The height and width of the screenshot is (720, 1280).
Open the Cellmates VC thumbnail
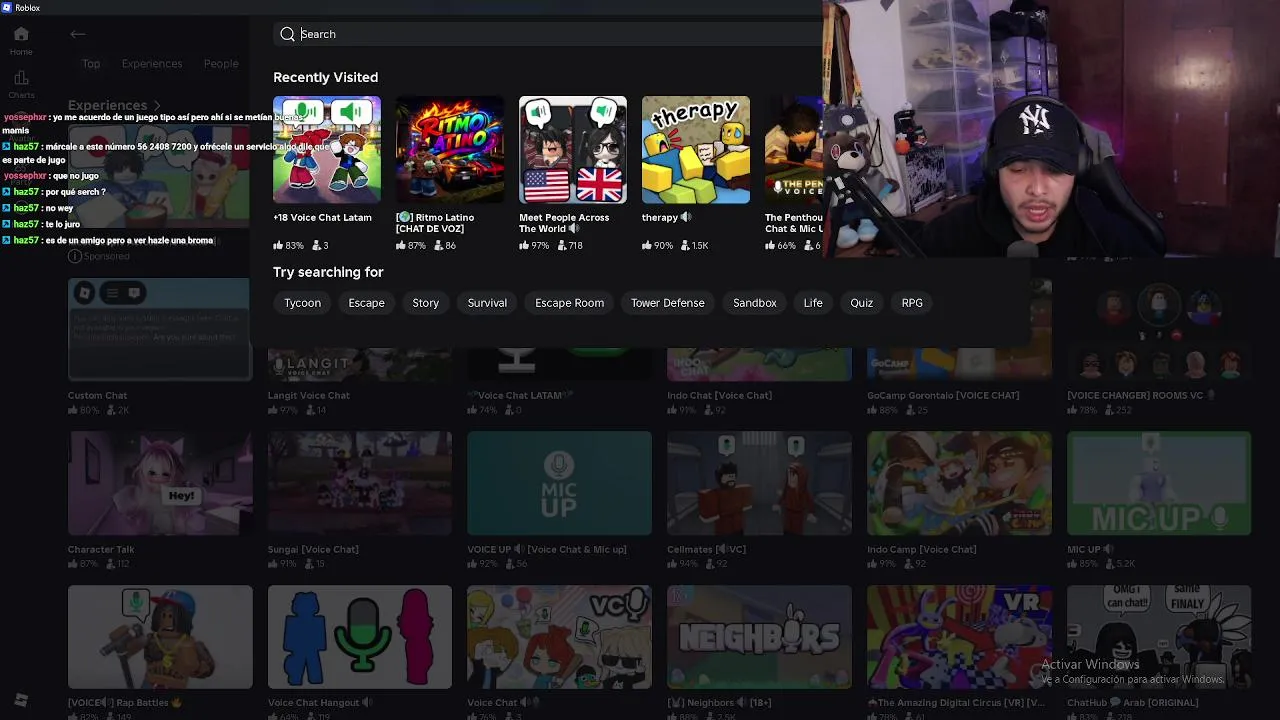[759, 484]
